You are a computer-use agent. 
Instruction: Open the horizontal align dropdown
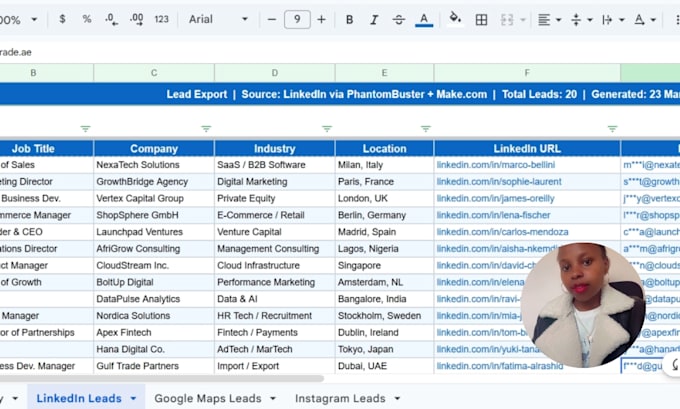tap(549, 20)
